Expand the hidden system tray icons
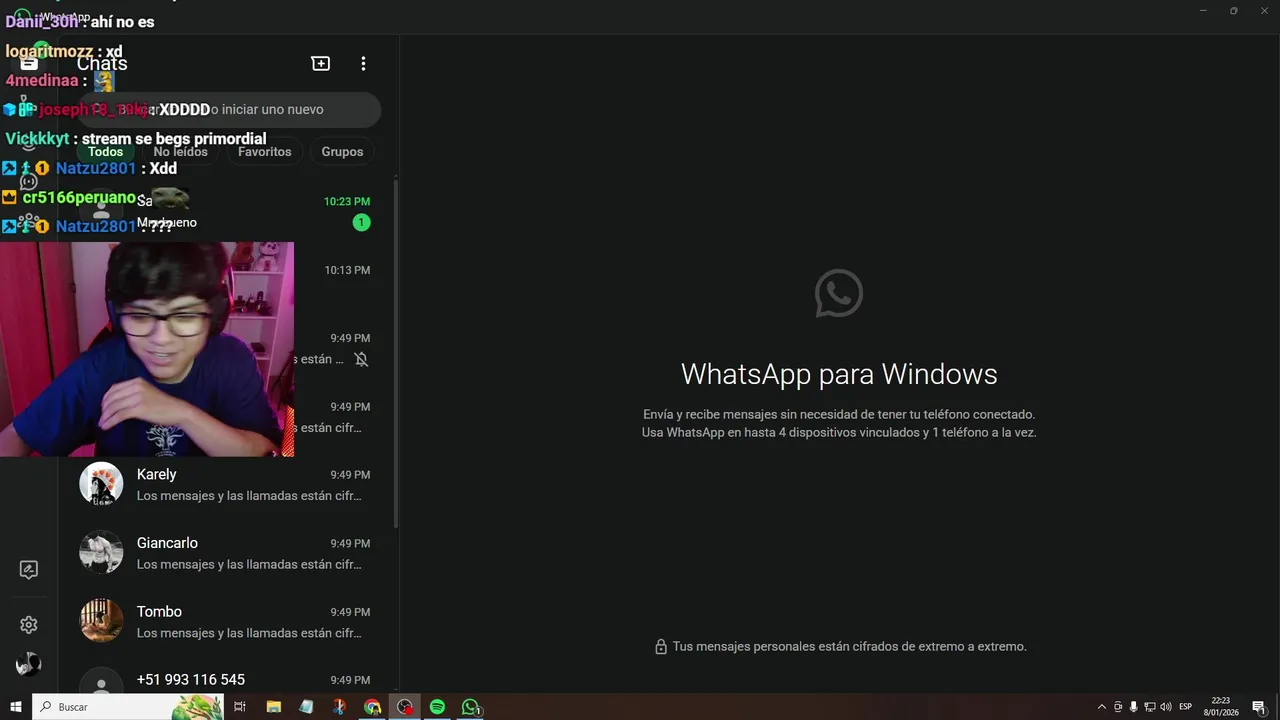This screenshot has height=720, width=1280. (1102, 707)
